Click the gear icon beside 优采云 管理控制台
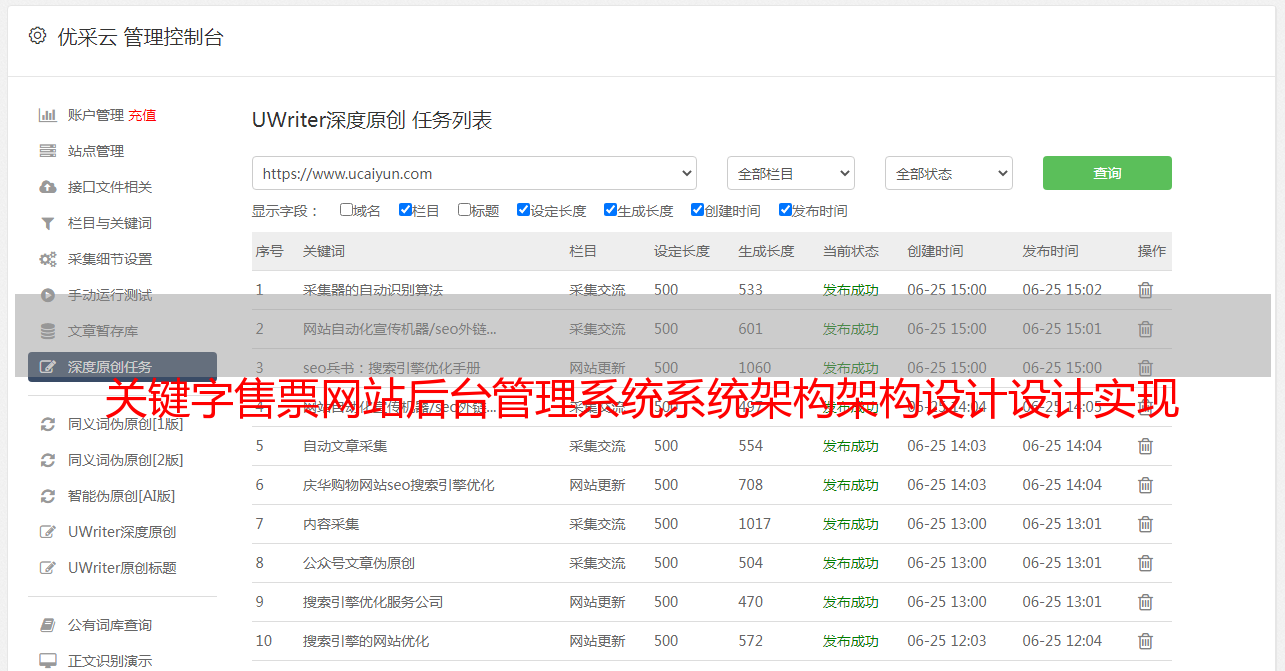The height and width of the screenshot is (671, 1285). (37, 36)
